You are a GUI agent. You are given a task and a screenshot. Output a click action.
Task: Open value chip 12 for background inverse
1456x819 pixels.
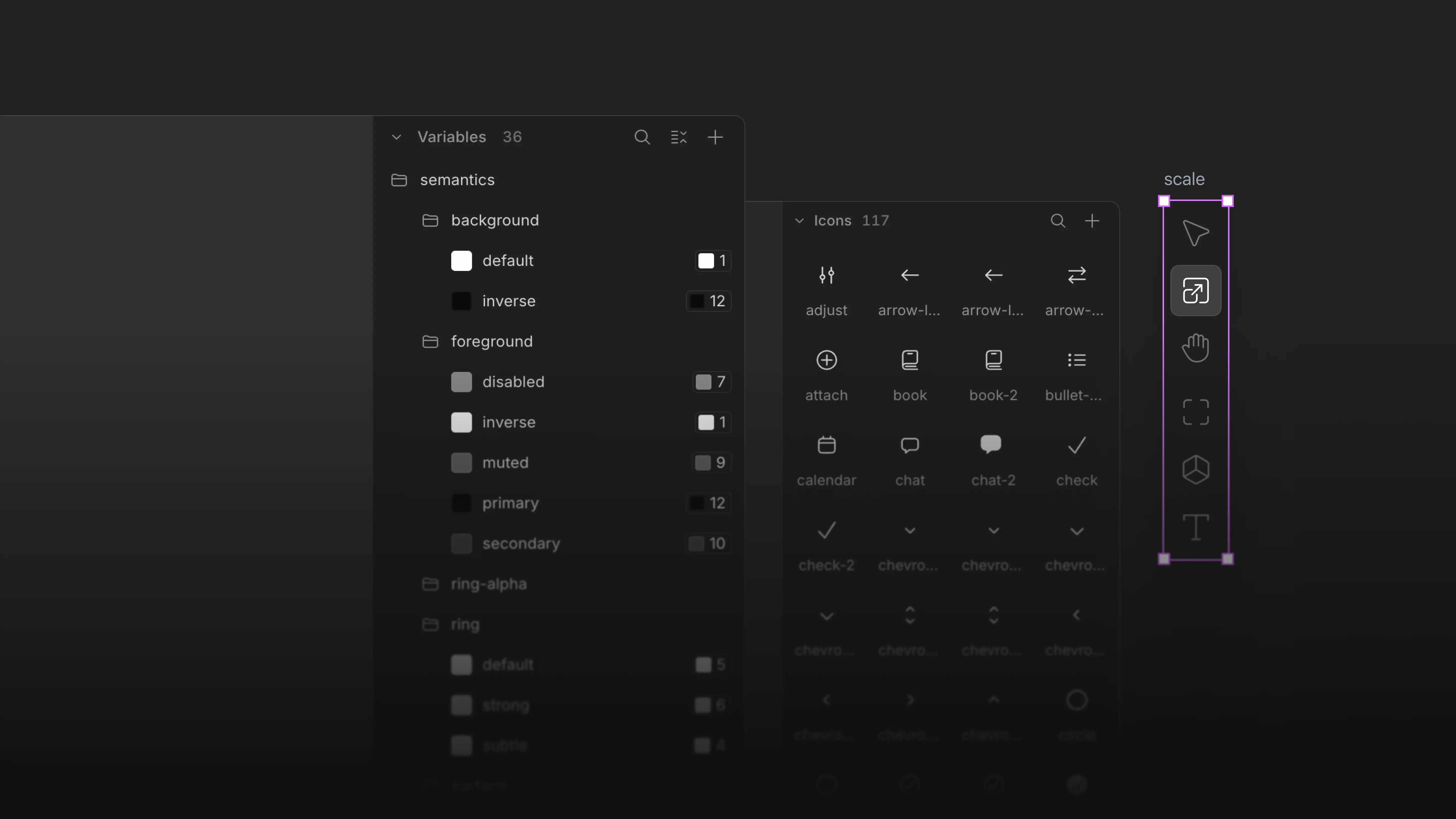pos(709,301)
